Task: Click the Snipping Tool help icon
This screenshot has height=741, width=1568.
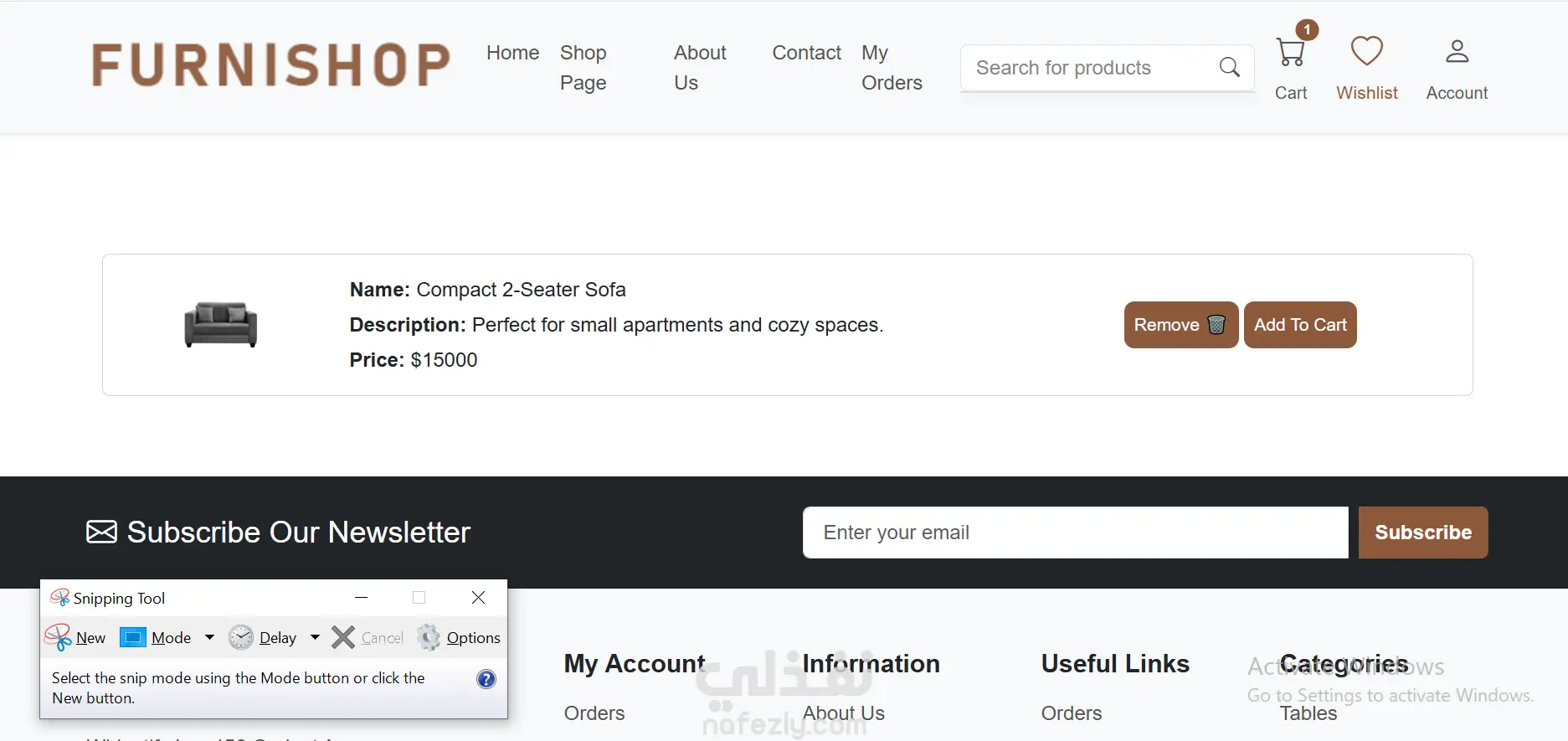Action: click(486, 679)
